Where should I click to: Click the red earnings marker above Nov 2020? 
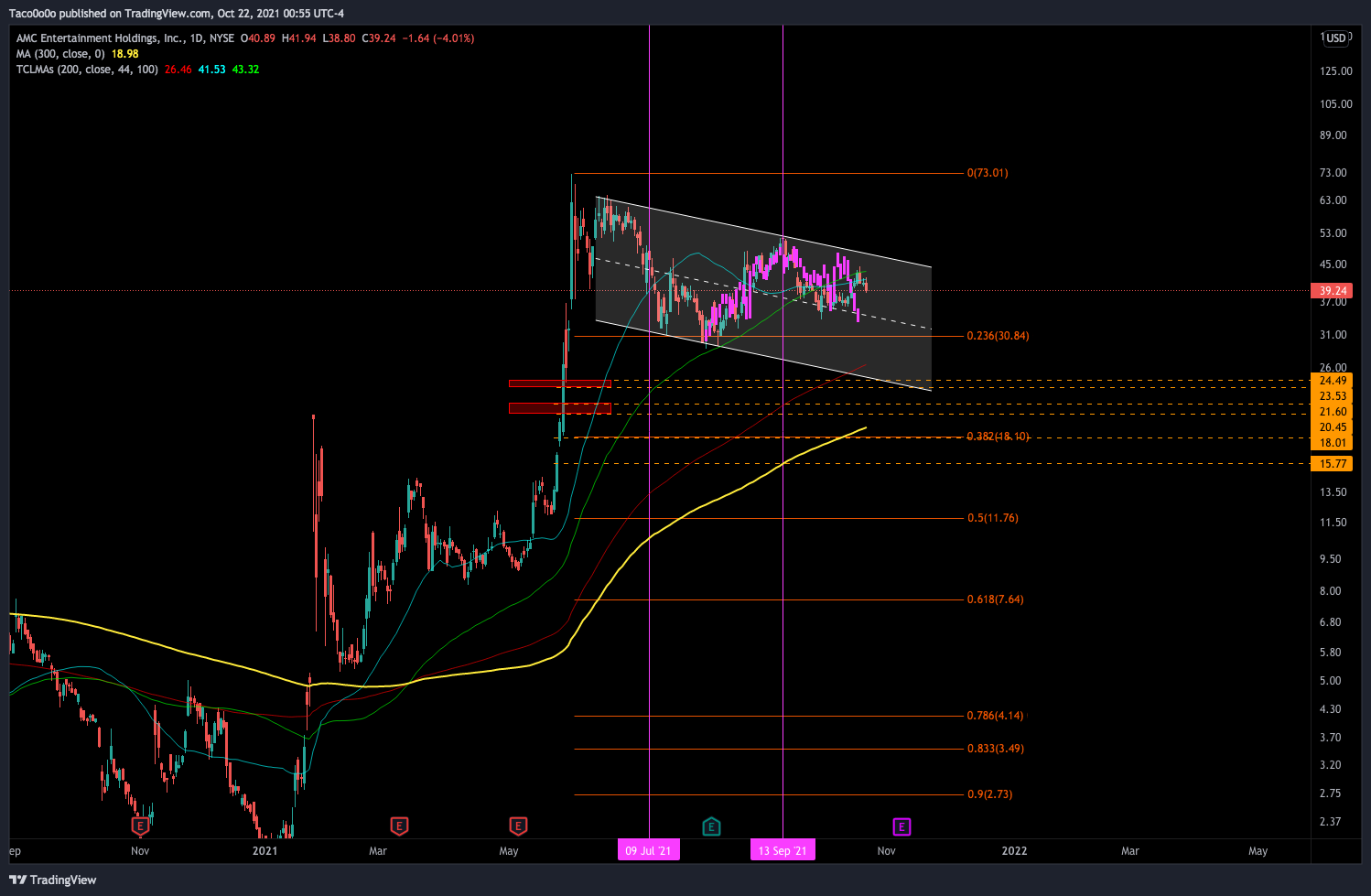pos(140,826)
